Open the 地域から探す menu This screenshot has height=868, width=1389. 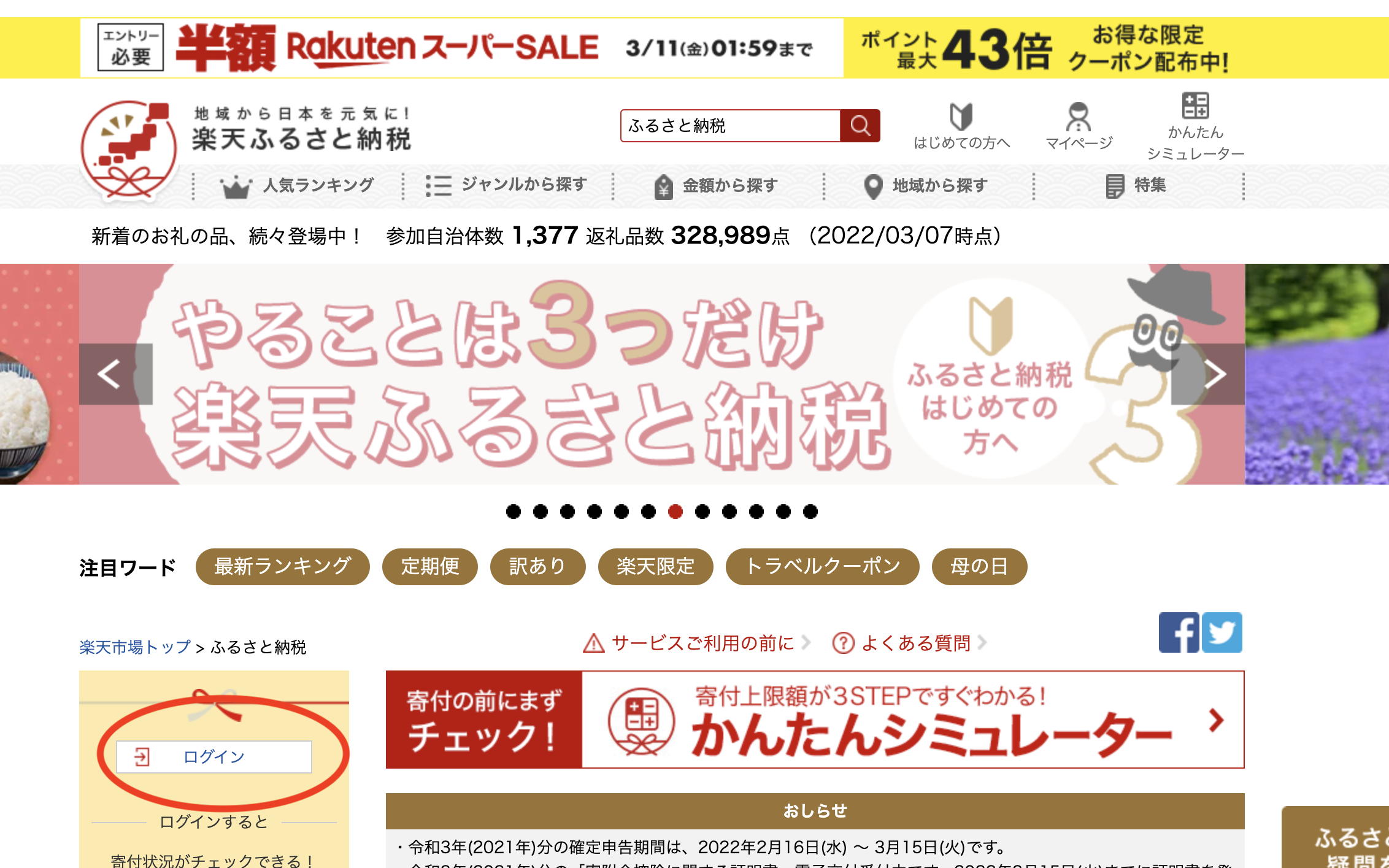click(926, 185)
